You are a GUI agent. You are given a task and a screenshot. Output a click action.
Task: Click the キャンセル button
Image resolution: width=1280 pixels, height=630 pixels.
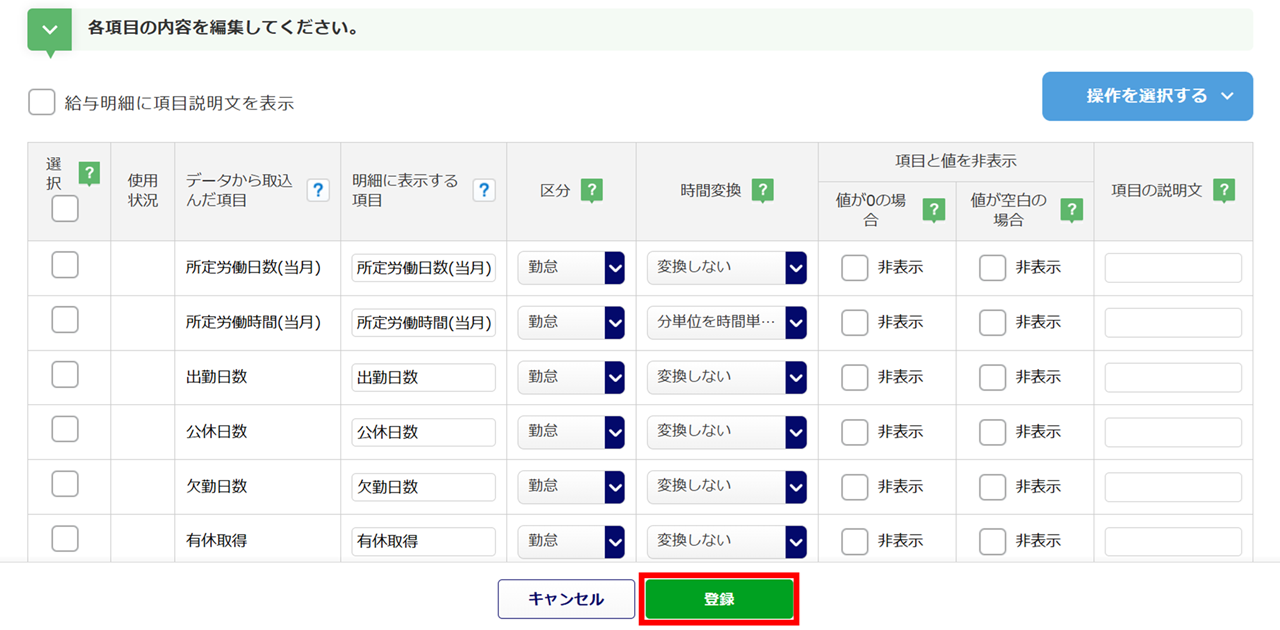tap(566, 599)
